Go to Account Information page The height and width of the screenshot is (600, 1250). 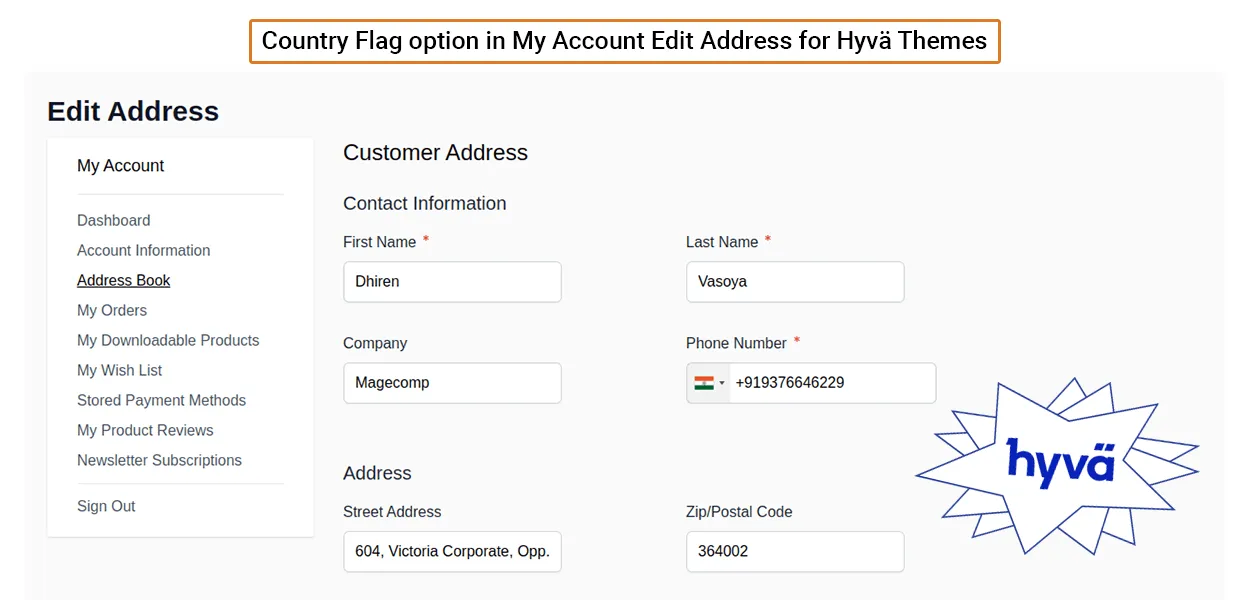[x=144, y=250]
